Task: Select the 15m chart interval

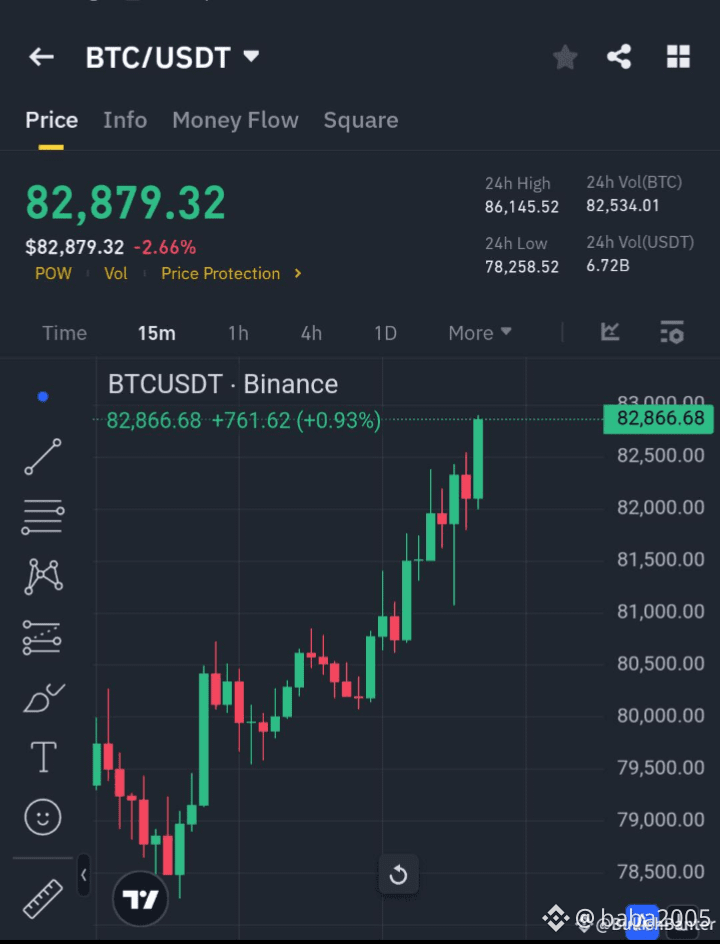Action: 157,333
